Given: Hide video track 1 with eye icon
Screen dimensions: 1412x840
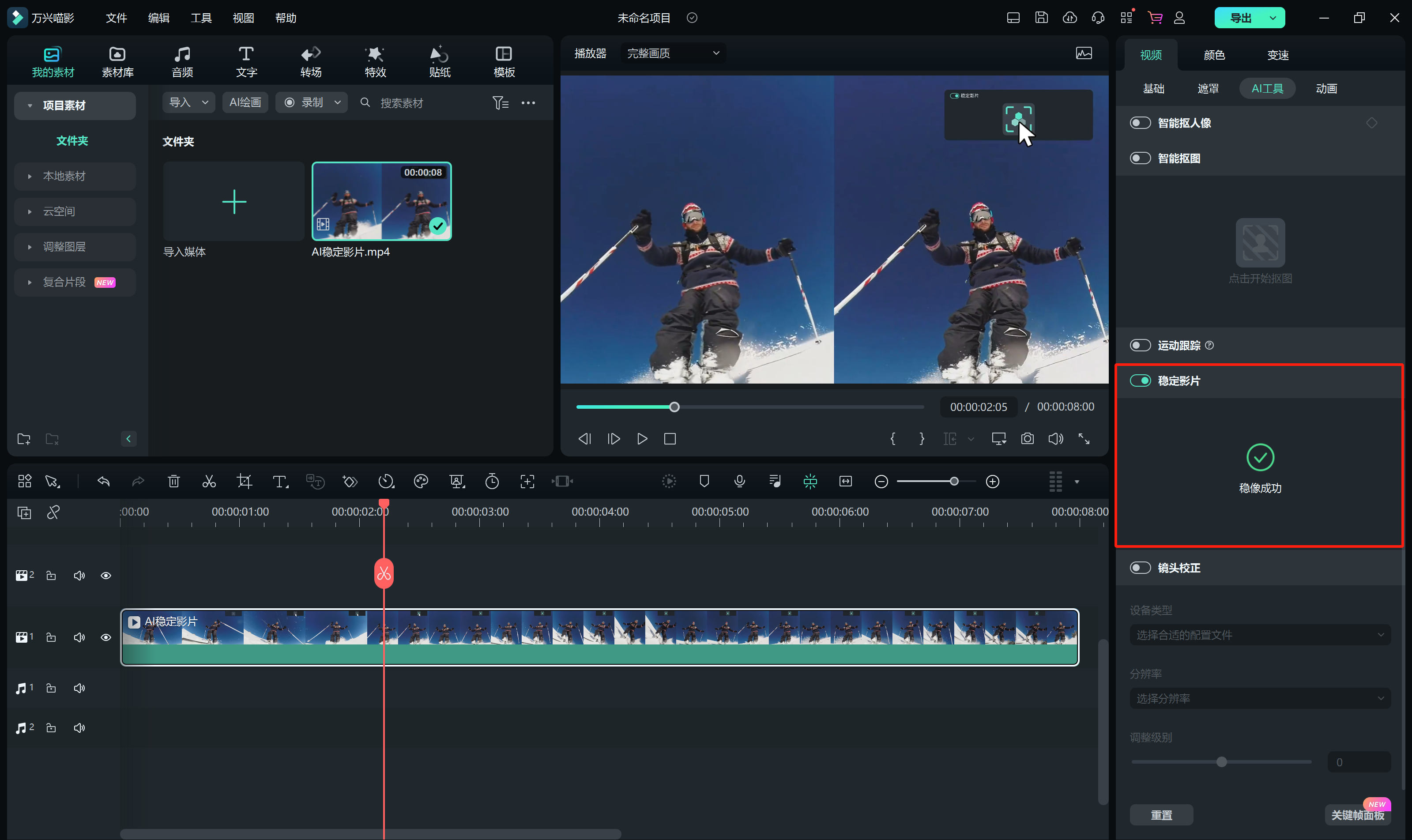Looking at the screenshot, I should tap(106, 637).
